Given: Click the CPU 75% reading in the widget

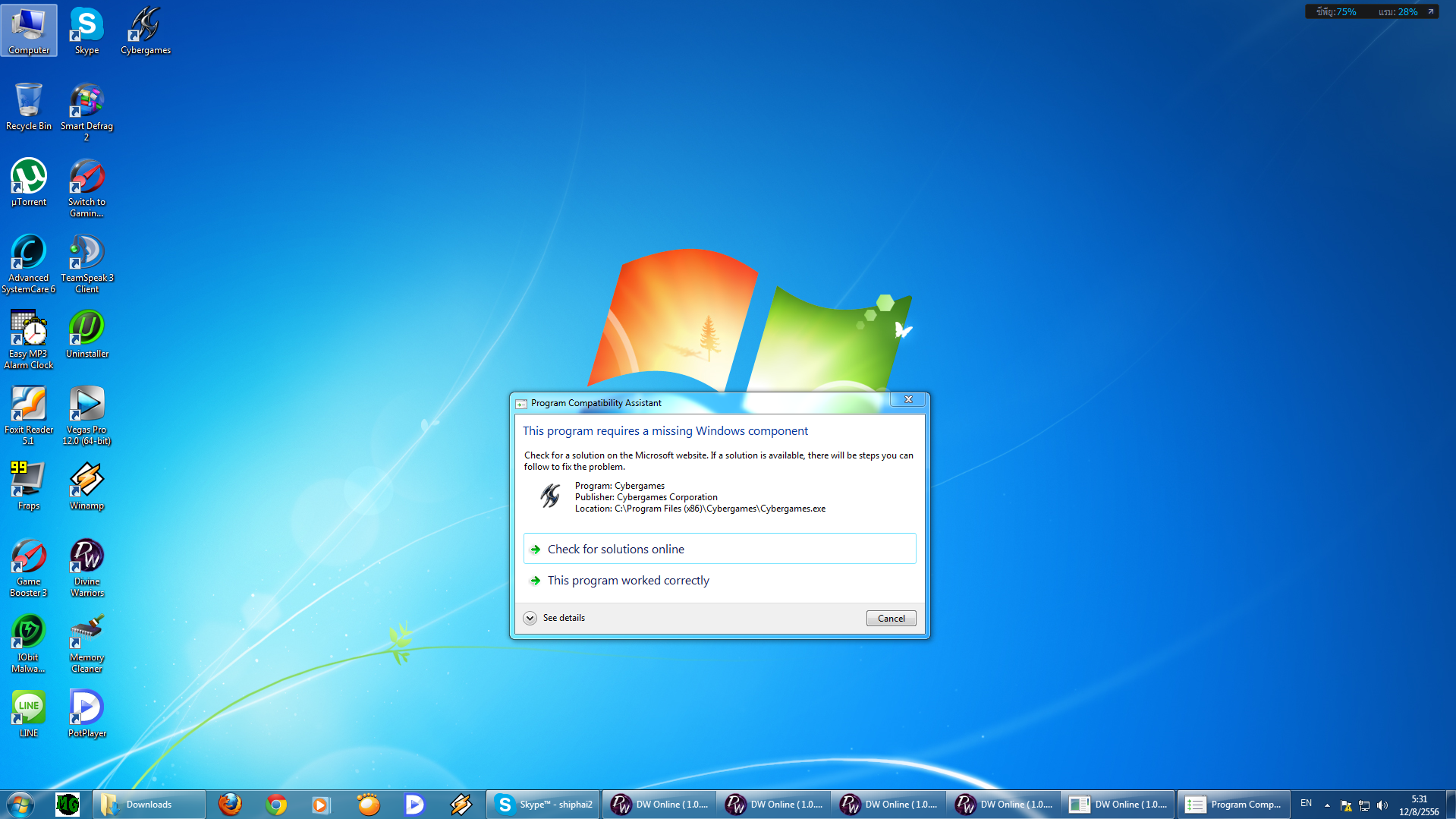Looking at the screenshot, I should click(1337, 11).
